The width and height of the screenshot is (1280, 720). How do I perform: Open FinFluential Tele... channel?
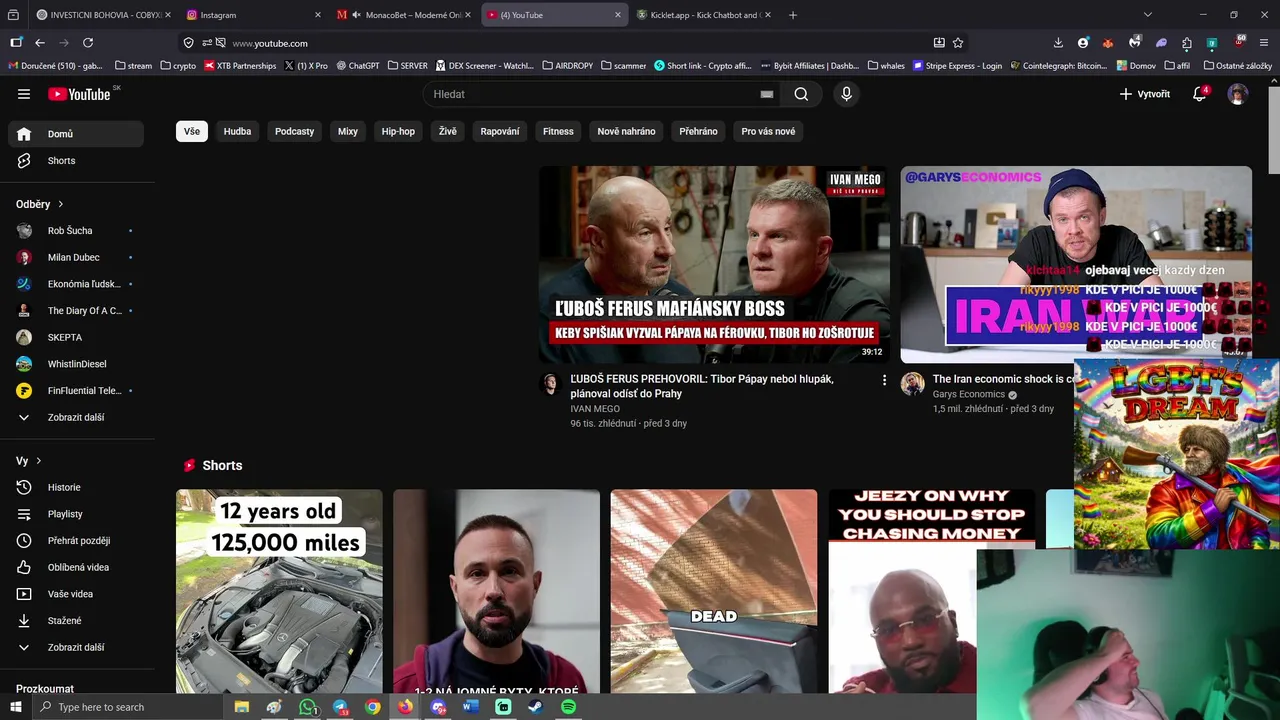click(x=76, y=391)
